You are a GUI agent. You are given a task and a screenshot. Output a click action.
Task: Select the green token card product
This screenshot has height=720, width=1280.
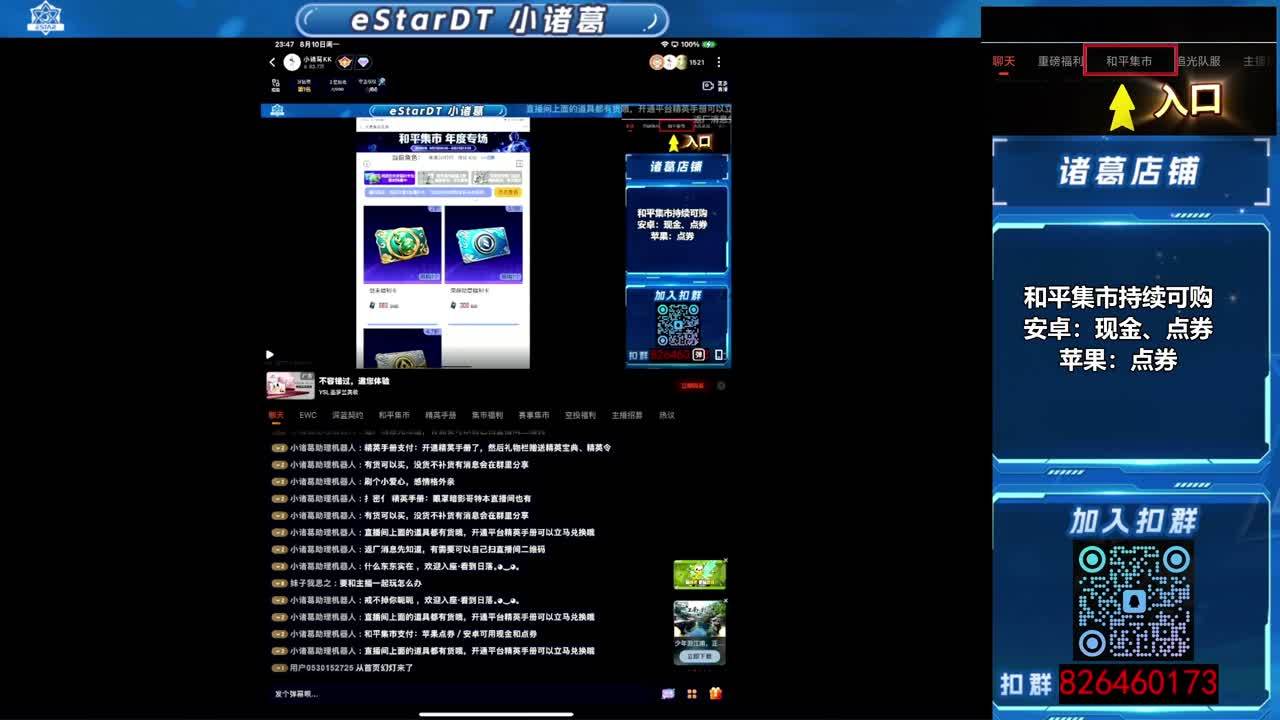pyautogui.click(x=403, y=245)
